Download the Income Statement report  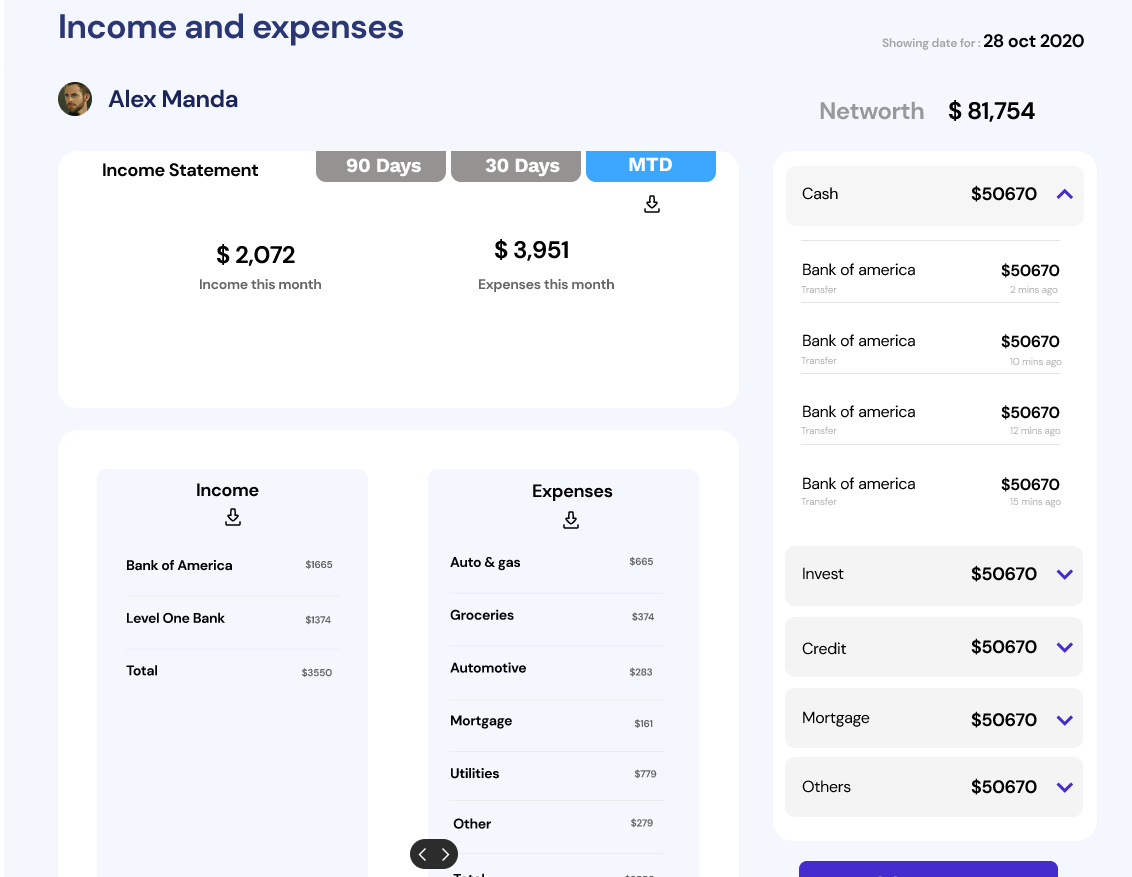pos(651,203)
